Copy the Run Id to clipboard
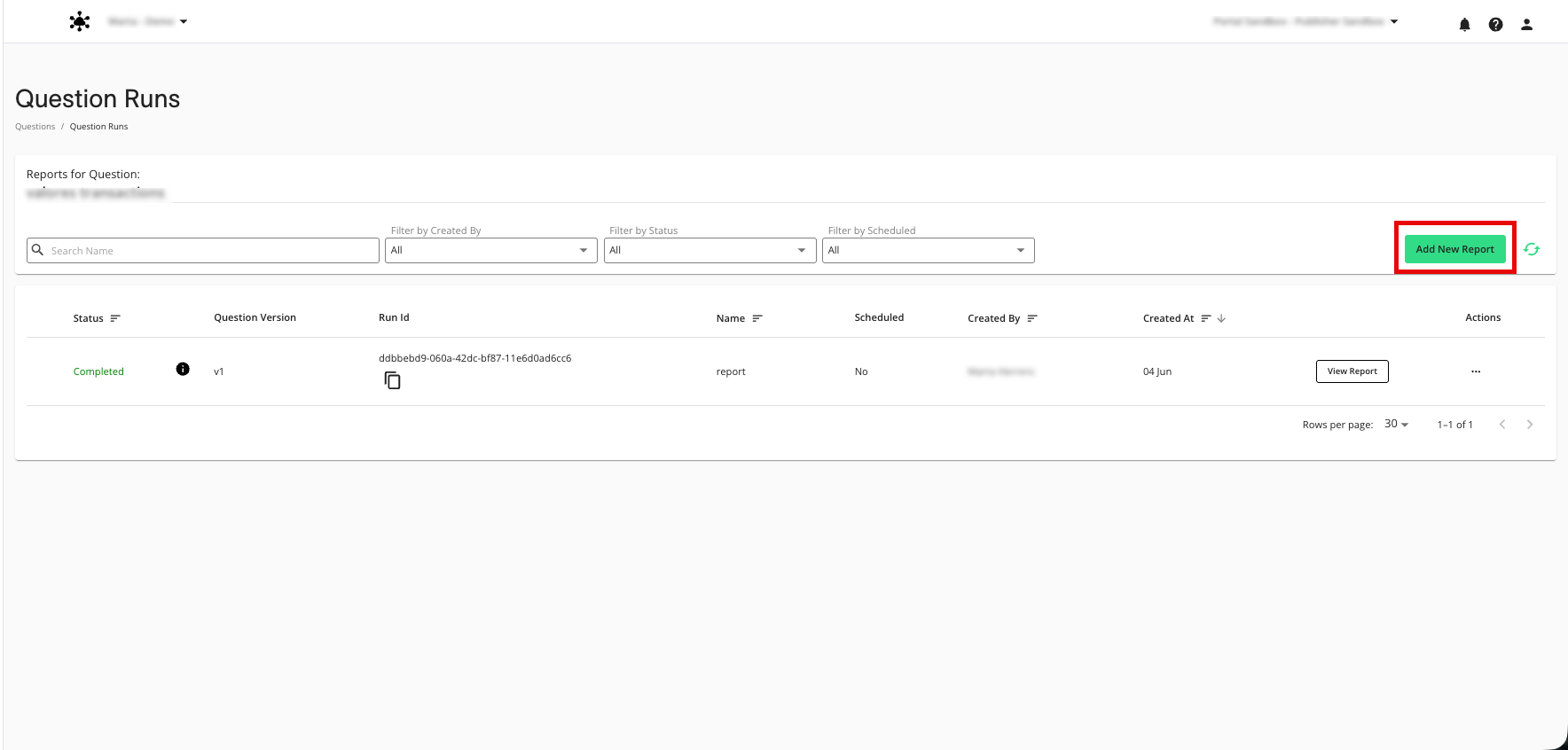1568x750 pixels. tap(392, 380)
